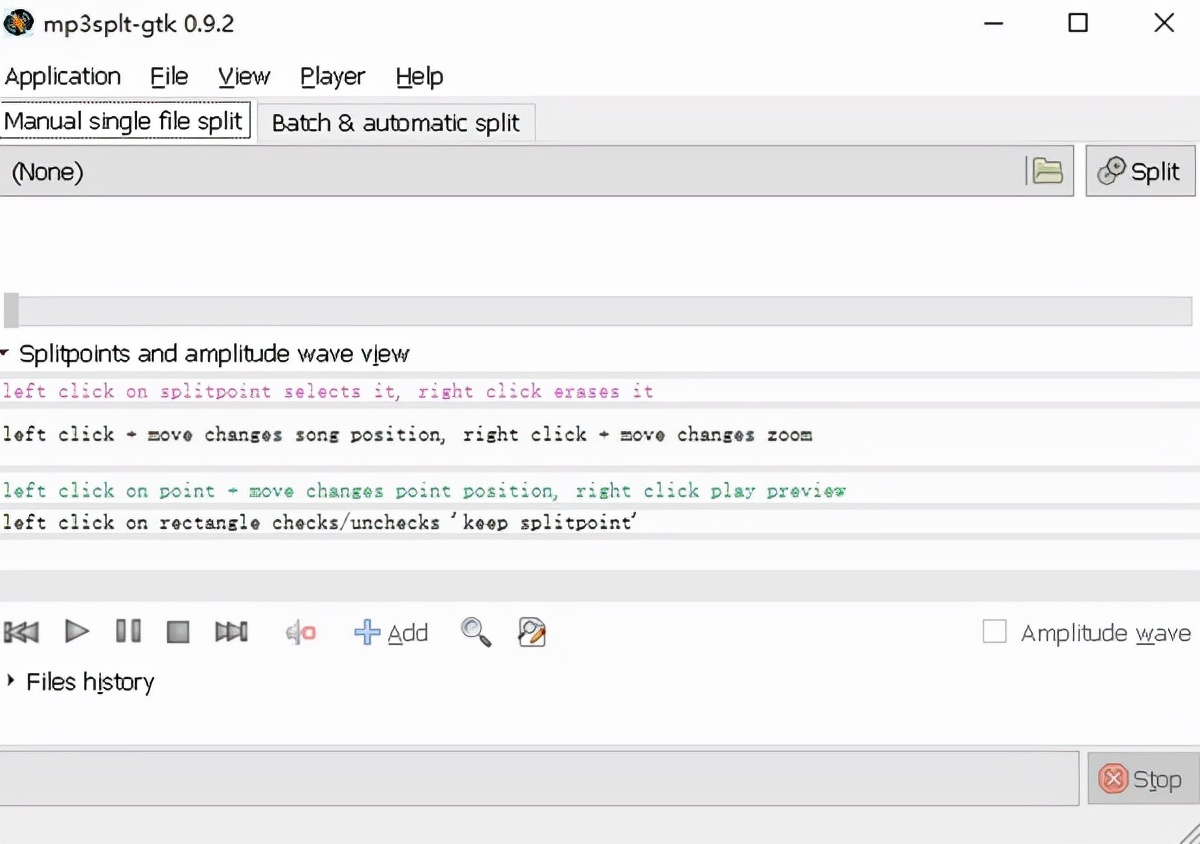1200x844 pixels.
Task: Click the (None) file chooser field
Action: click(536, 171)
